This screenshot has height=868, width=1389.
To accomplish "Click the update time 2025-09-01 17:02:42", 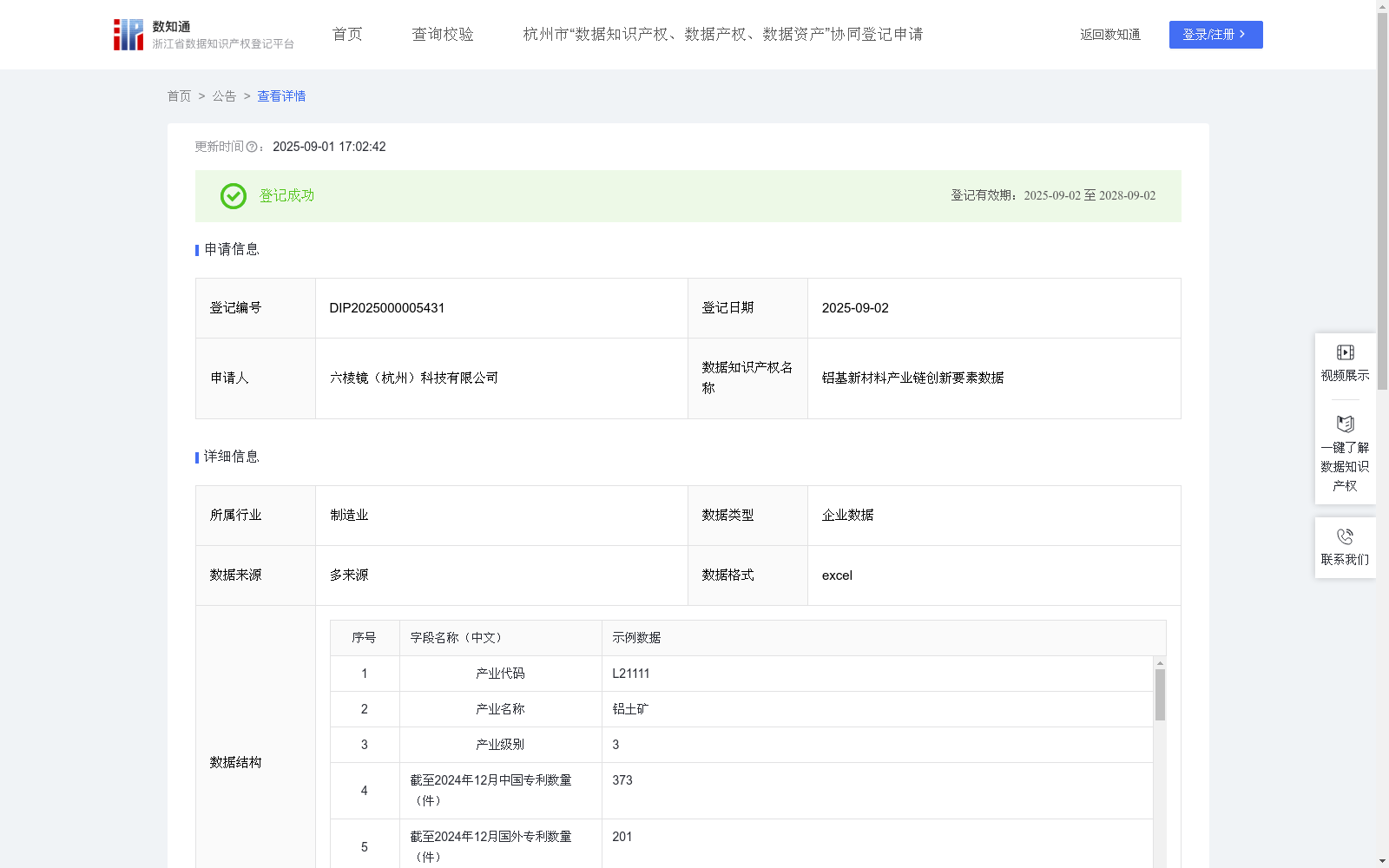I will (329, 148).
